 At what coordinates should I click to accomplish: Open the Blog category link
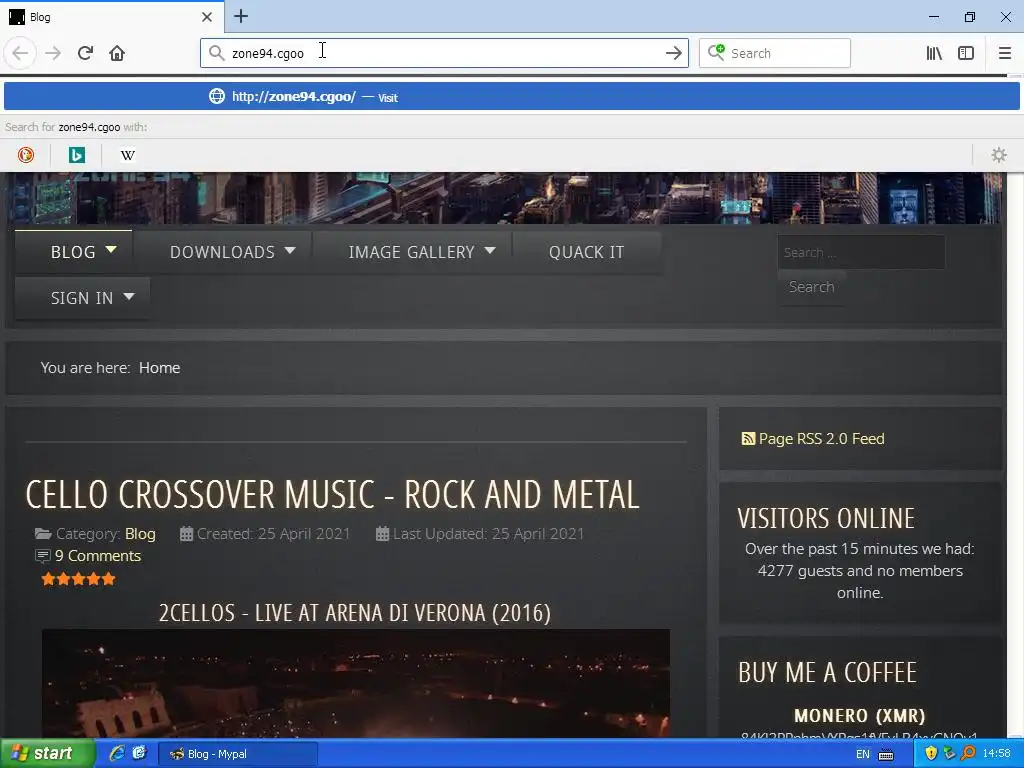140,534
